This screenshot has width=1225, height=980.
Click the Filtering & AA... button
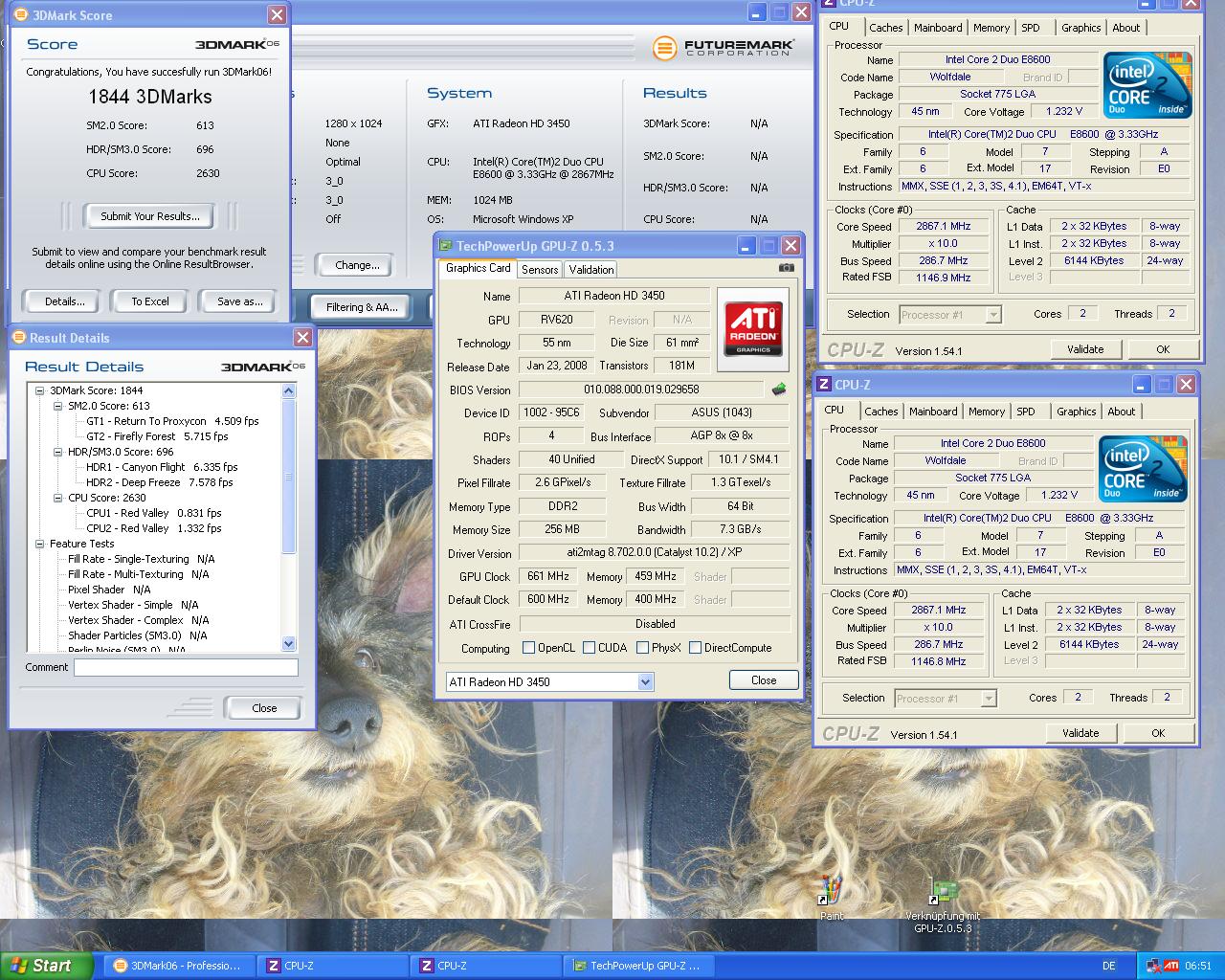(x=361, y=307)
